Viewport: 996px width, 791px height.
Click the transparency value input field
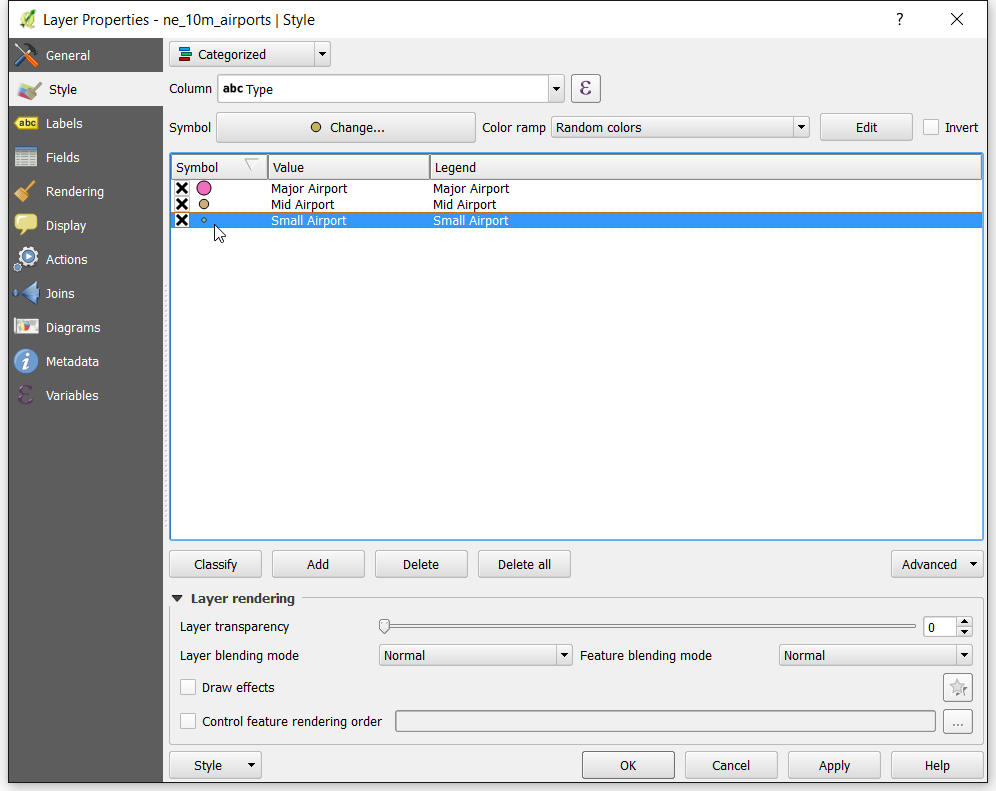[x=939, y=627]
